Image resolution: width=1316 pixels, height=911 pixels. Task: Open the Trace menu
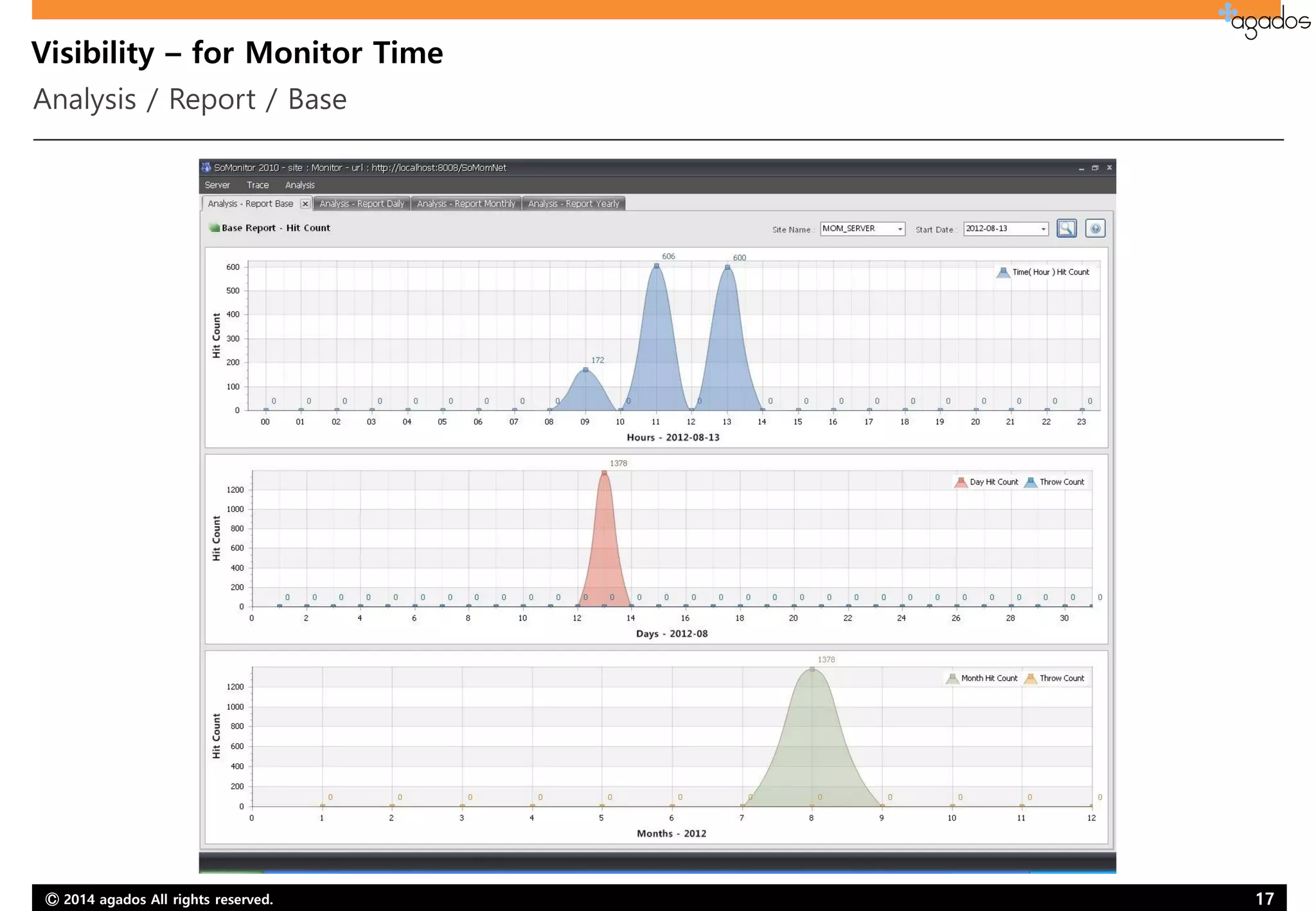pyautogui.click(x=258, y=185)
